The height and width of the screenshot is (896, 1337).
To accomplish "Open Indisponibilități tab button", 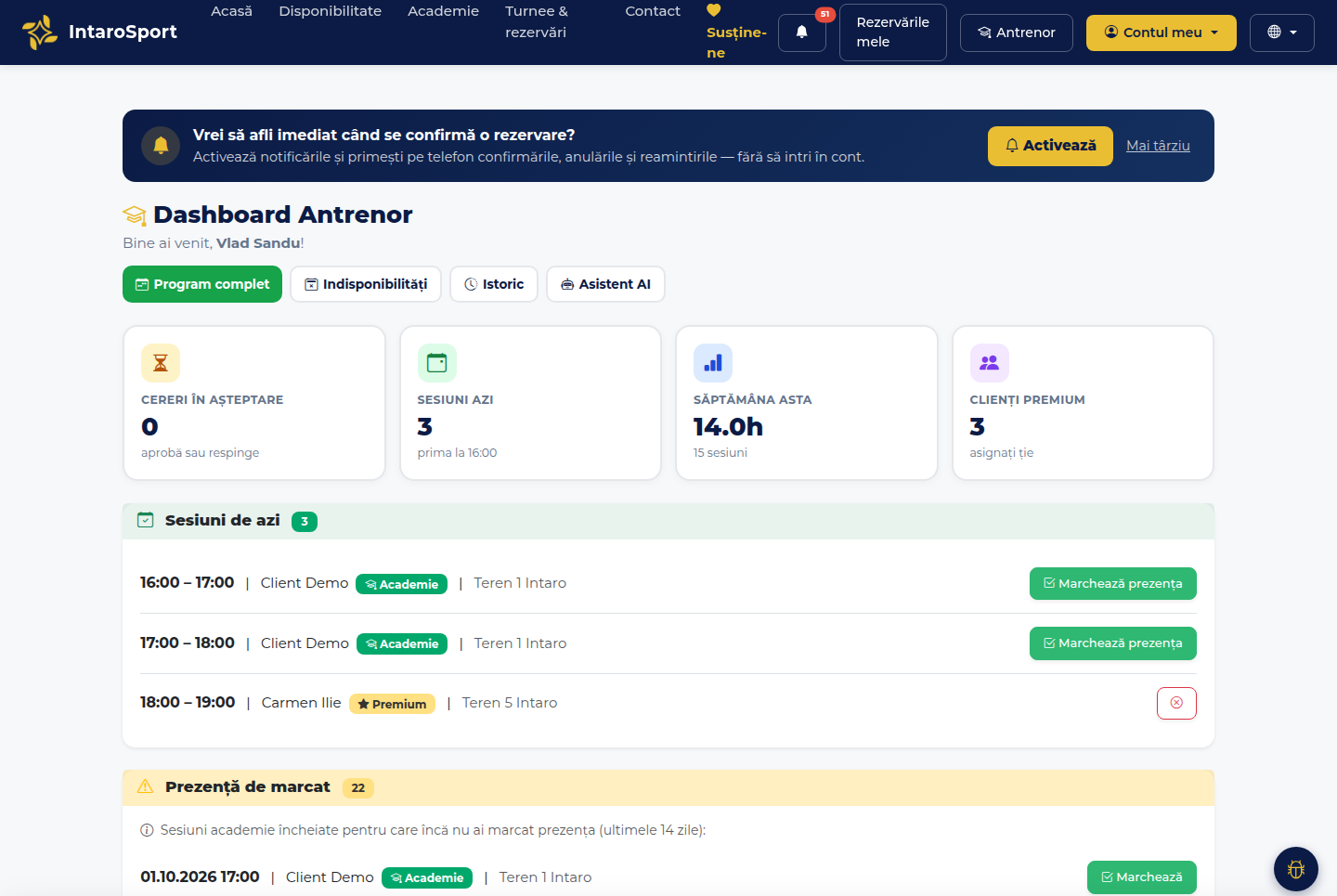I will (x=366, y=284).
